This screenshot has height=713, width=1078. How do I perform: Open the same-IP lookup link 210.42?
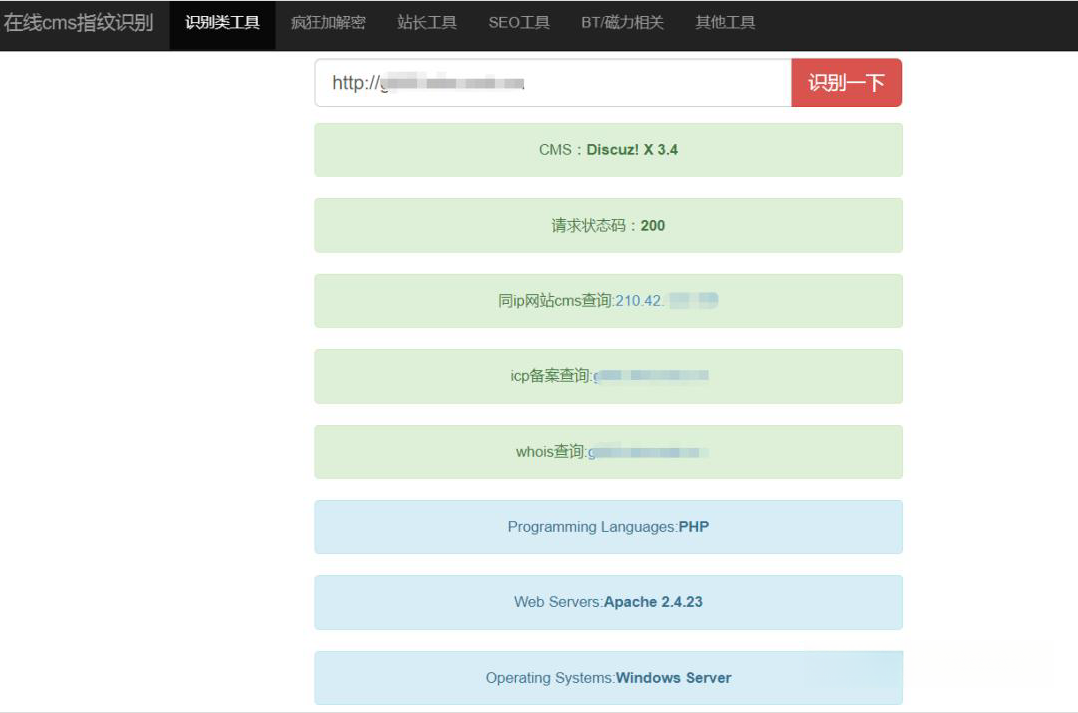pos(666,300)
